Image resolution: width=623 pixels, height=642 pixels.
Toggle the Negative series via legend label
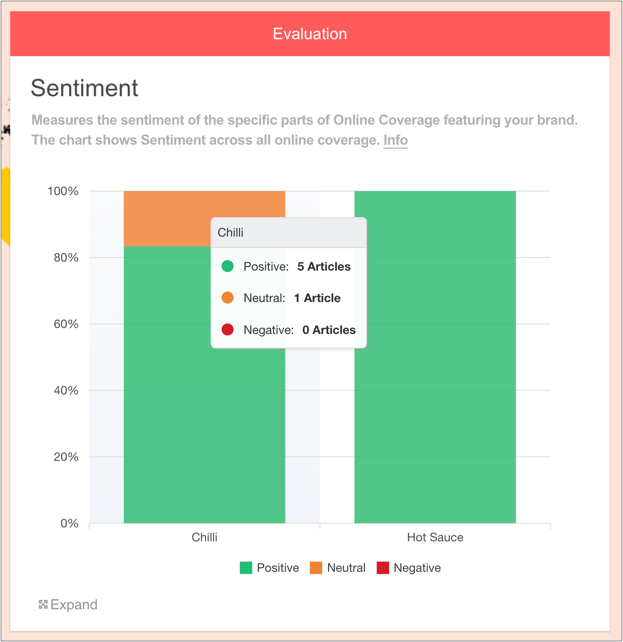pyautogui.click(x=417, y=568)
